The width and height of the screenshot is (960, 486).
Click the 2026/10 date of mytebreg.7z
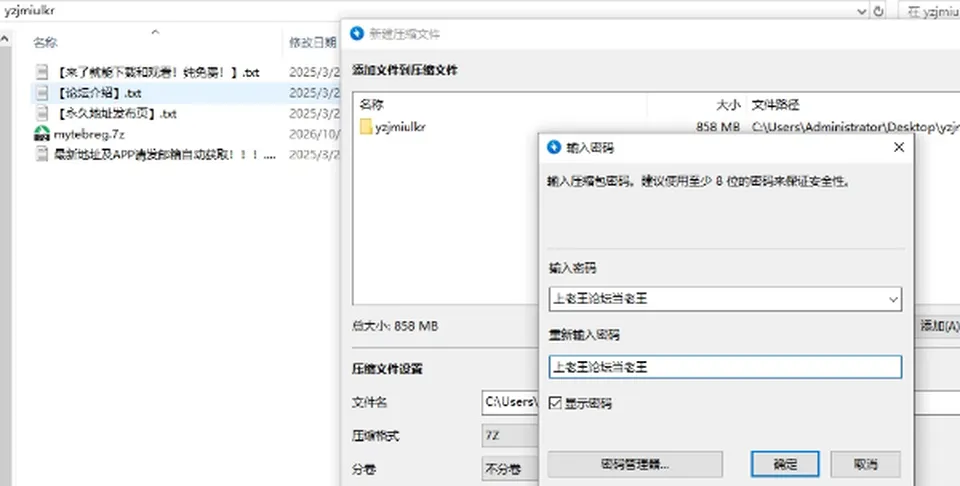tap(314, 134)
